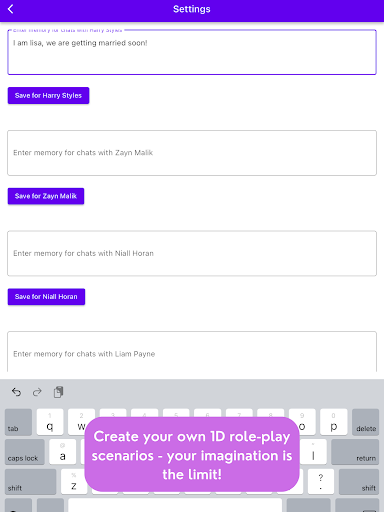Tap the letter a key
The width and height of the screenshot is (384, 512).
pyautogui.click(x=63, y=452)
